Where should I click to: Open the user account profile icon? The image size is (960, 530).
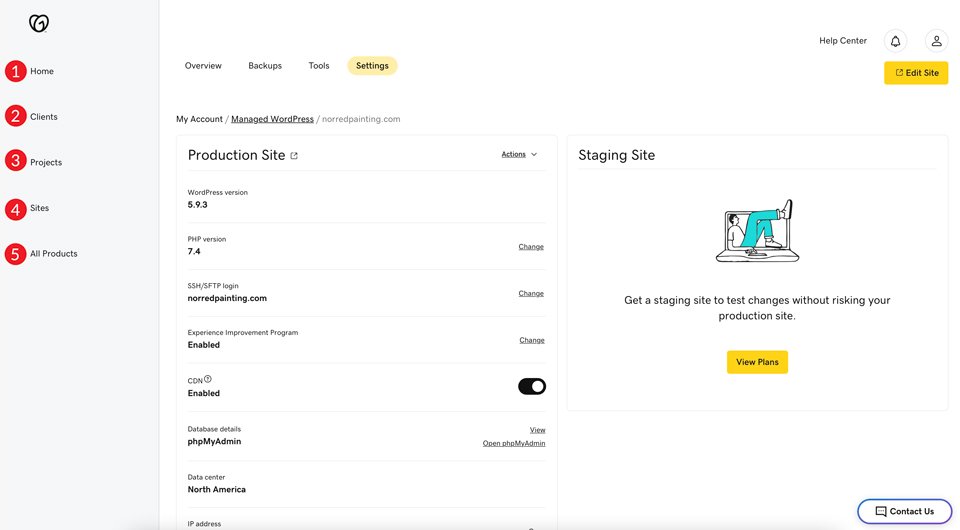point(936,41)
